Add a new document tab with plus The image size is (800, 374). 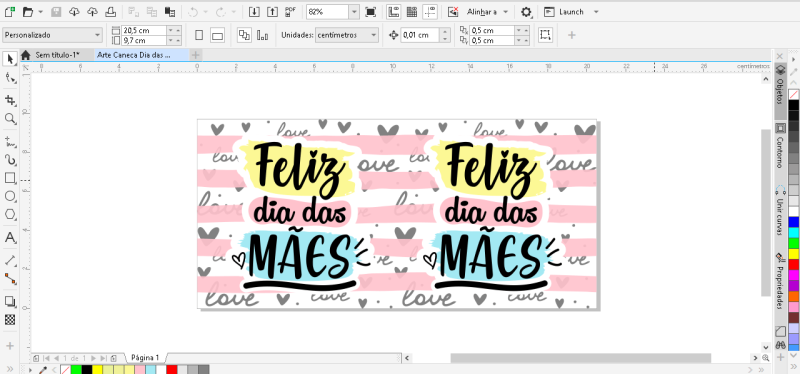click(195, 55)
